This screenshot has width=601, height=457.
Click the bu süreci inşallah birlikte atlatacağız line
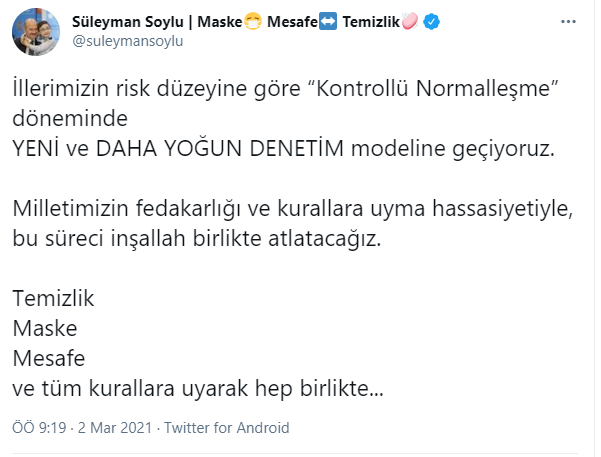(197, 238)
